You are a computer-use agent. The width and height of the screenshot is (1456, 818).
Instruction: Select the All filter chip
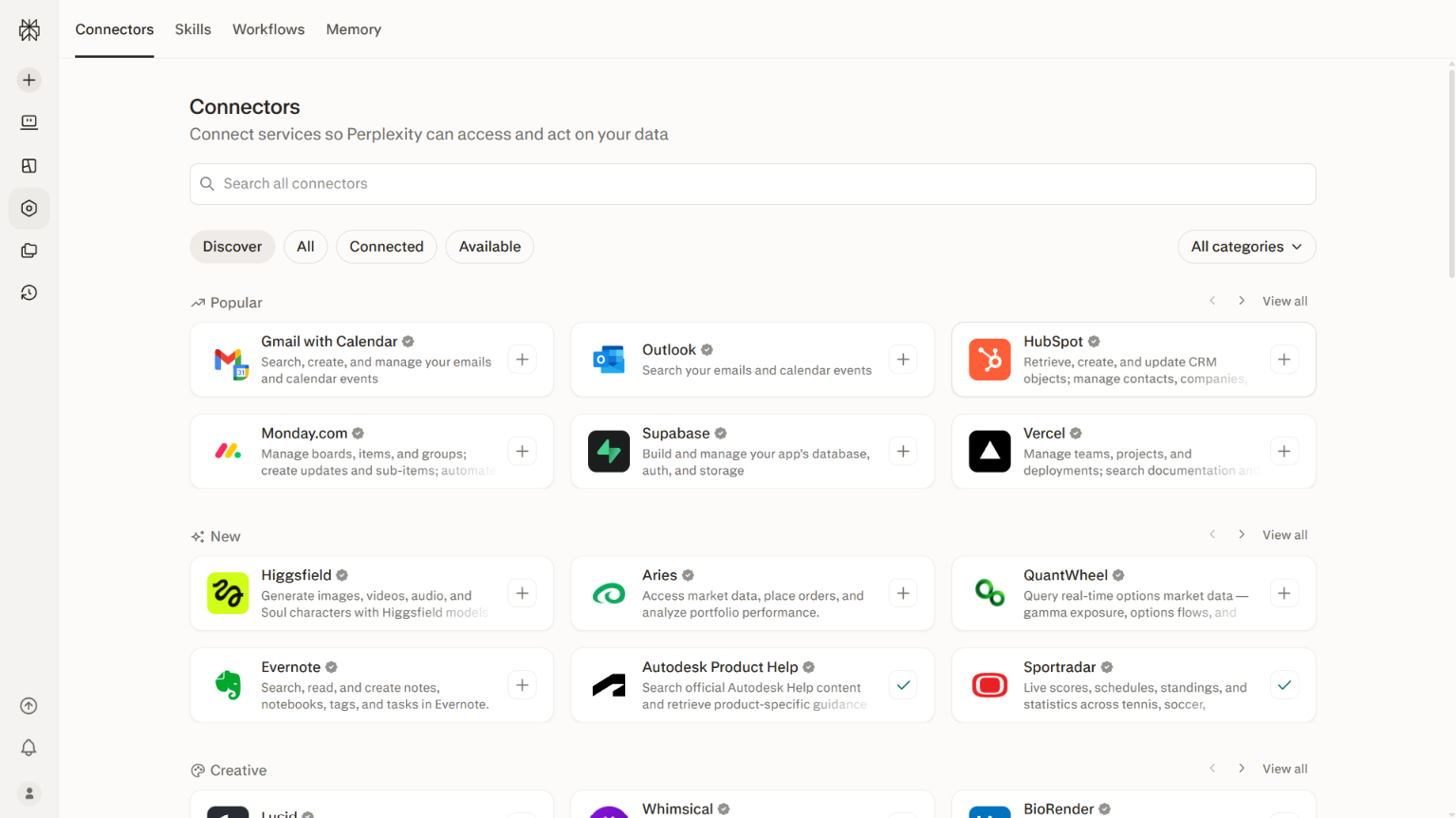click(305, 247)
